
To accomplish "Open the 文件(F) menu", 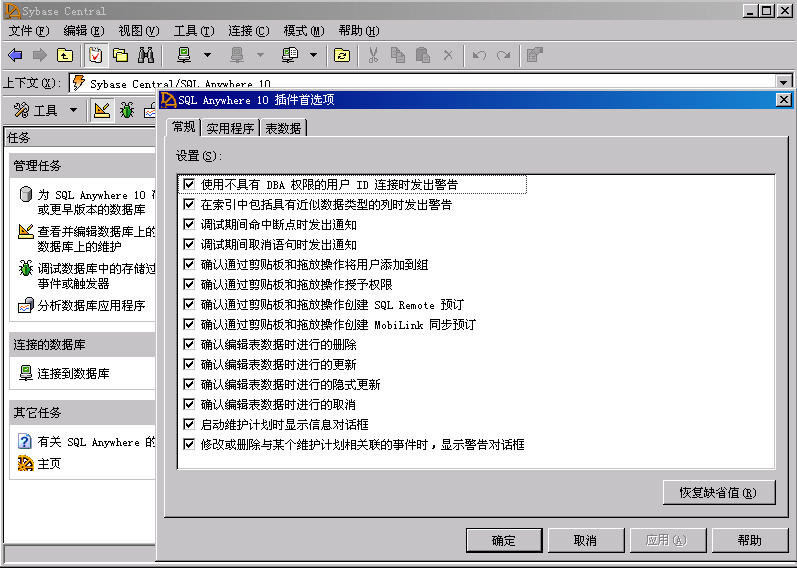I will [29, 31].
